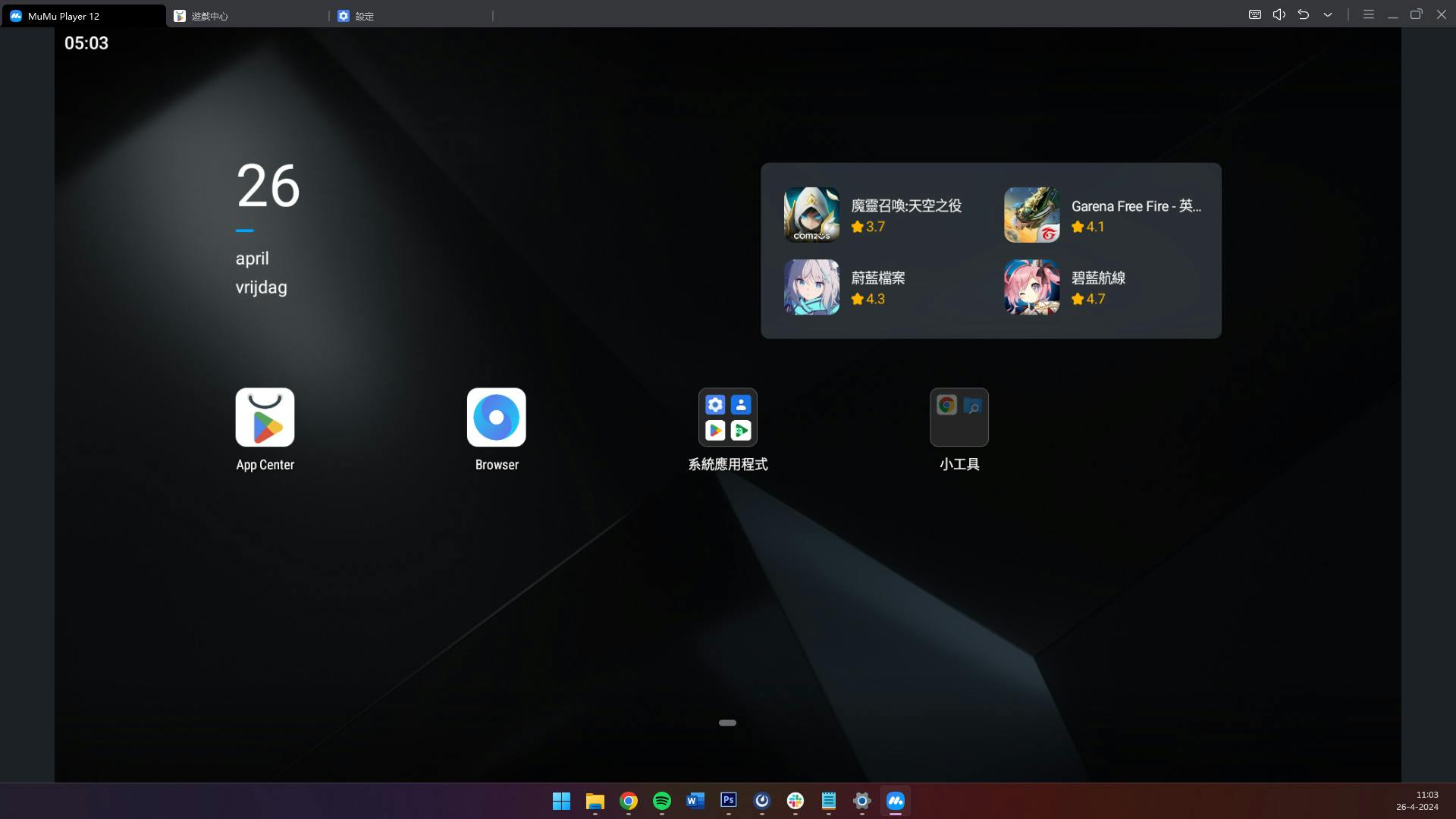Switch to the 設定 tab
Screen dimensions: 1456x819
pyautogui.click(x=364, y=16)
